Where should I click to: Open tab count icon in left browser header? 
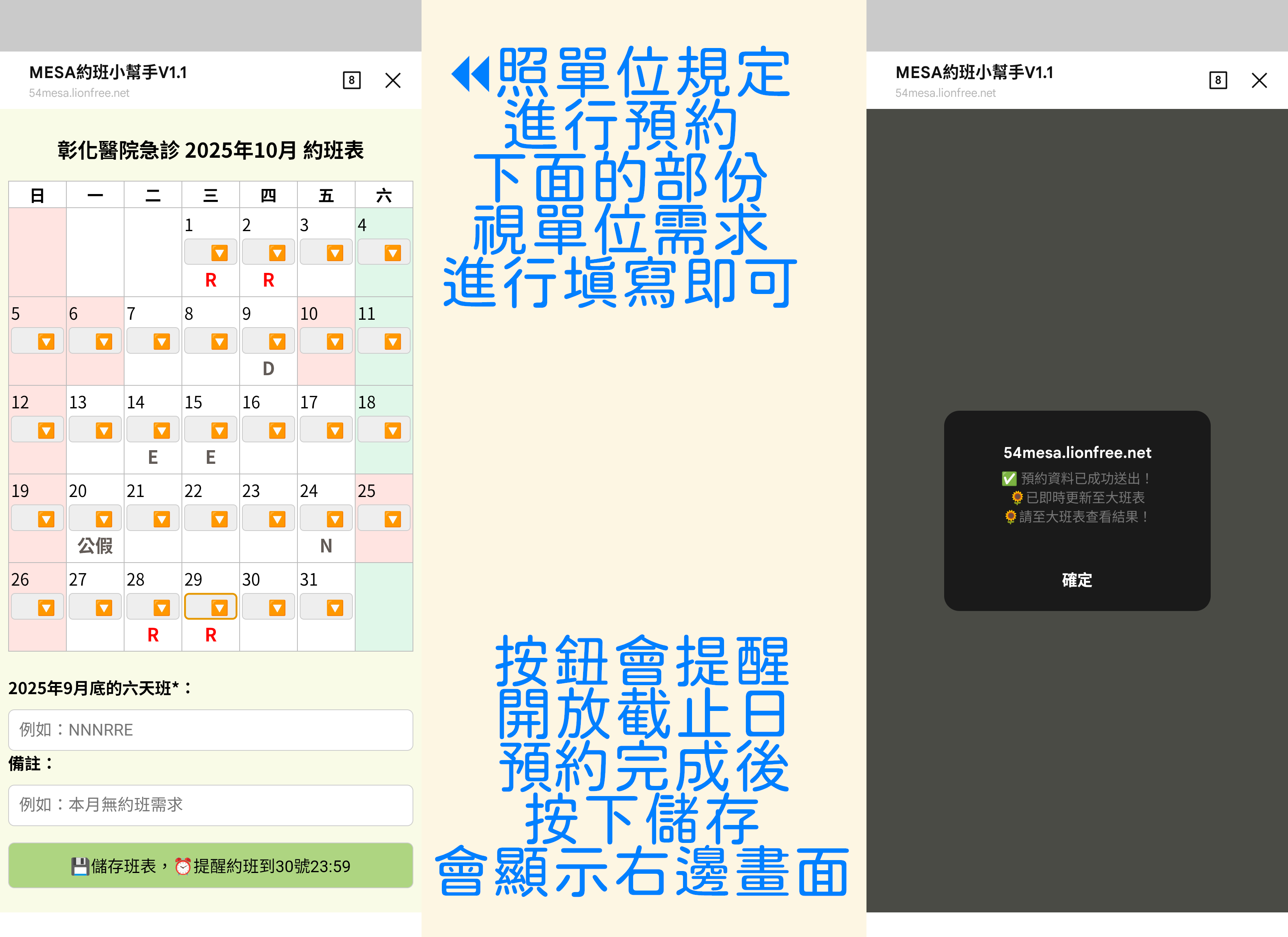click(352, 80)
